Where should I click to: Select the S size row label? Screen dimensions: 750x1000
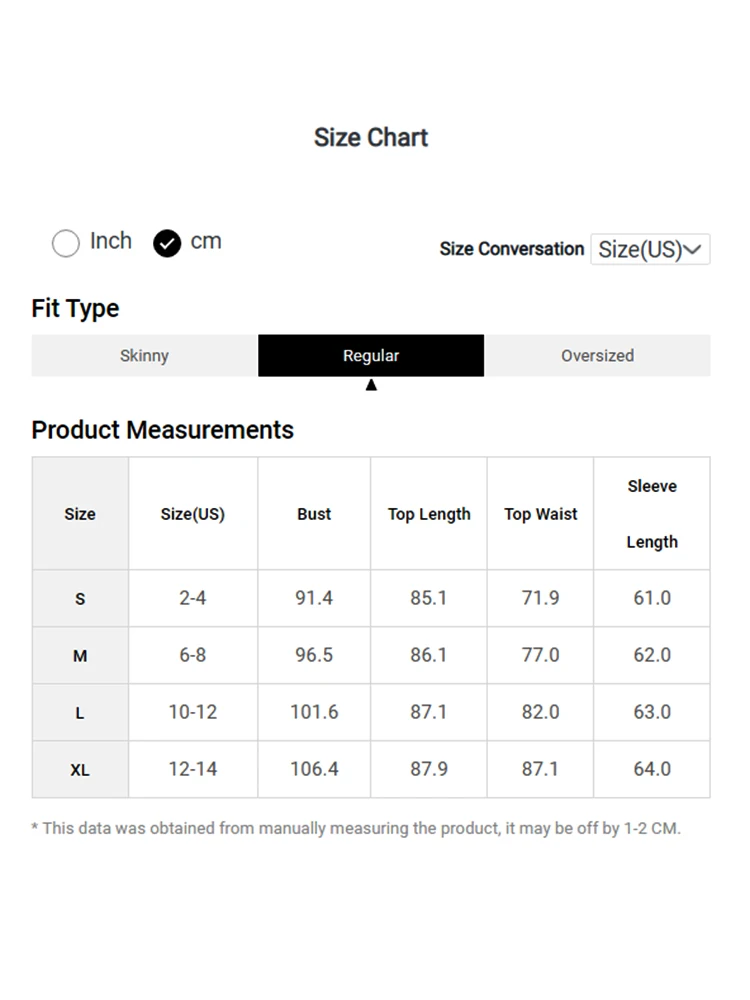click(80, 599)
